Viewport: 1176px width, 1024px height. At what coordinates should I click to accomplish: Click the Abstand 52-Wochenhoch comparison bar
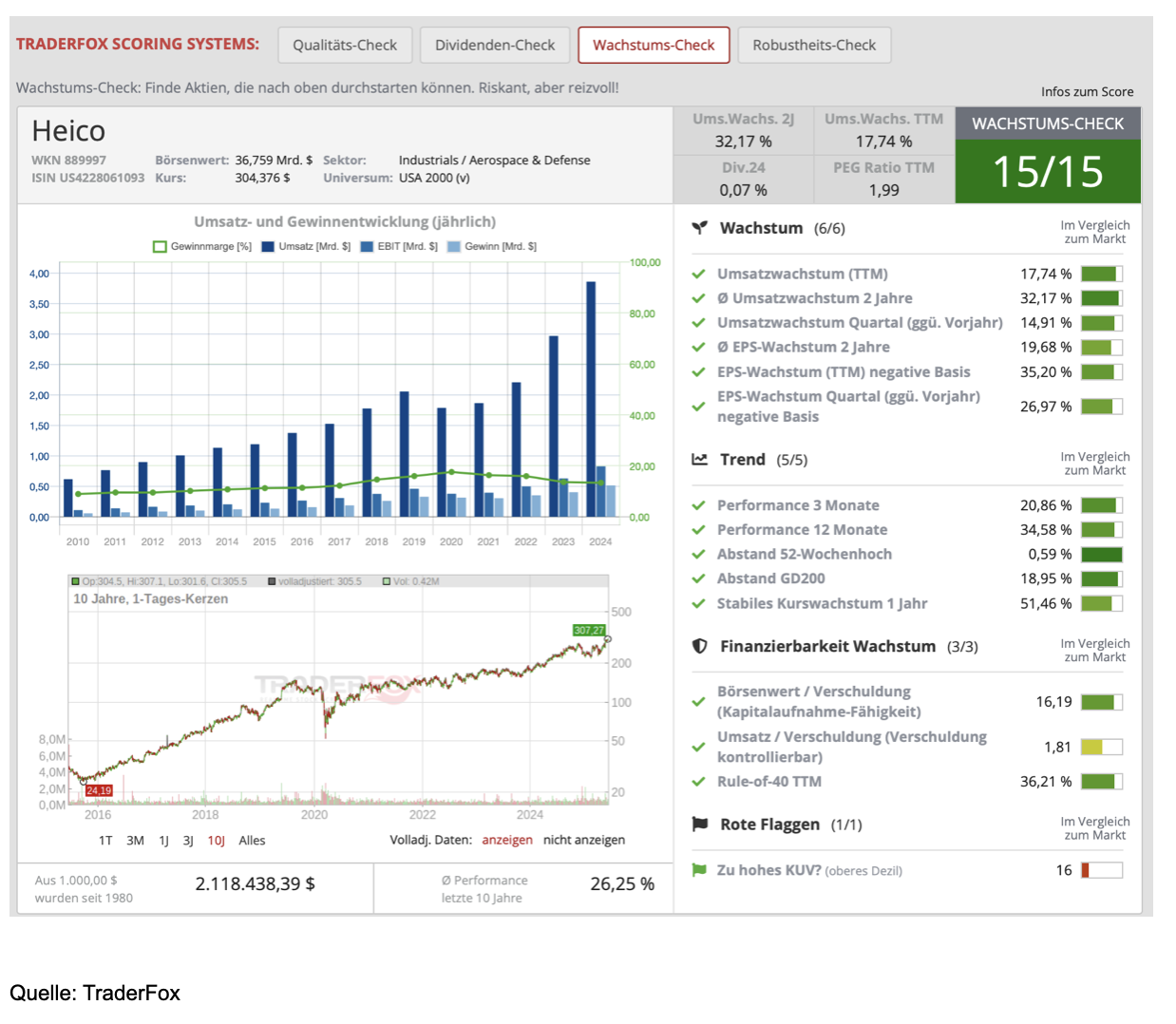pyautogui.click(x=1102, y=555)
